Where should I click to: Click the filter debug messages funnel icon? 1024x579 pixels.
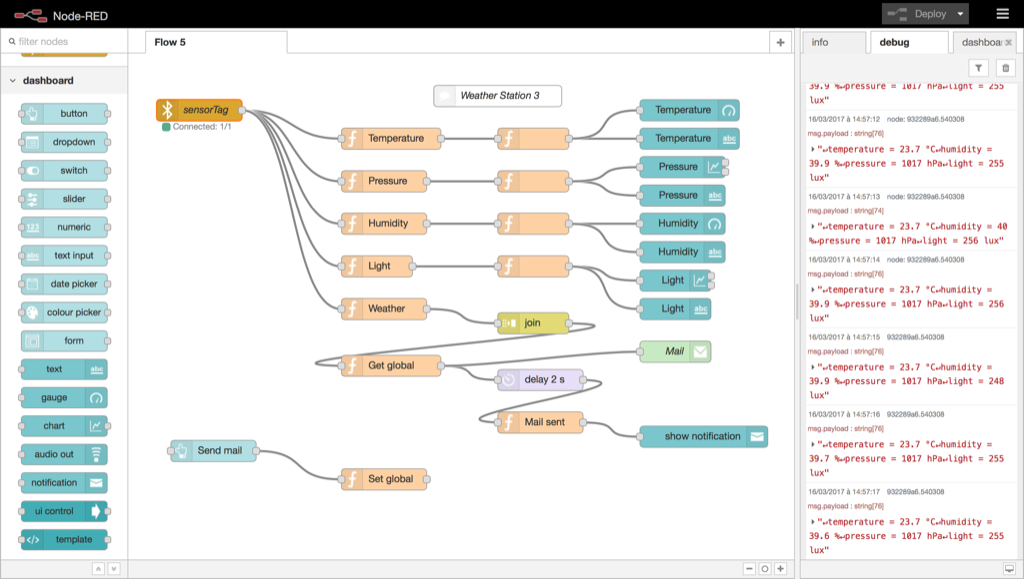coord(979,68)
